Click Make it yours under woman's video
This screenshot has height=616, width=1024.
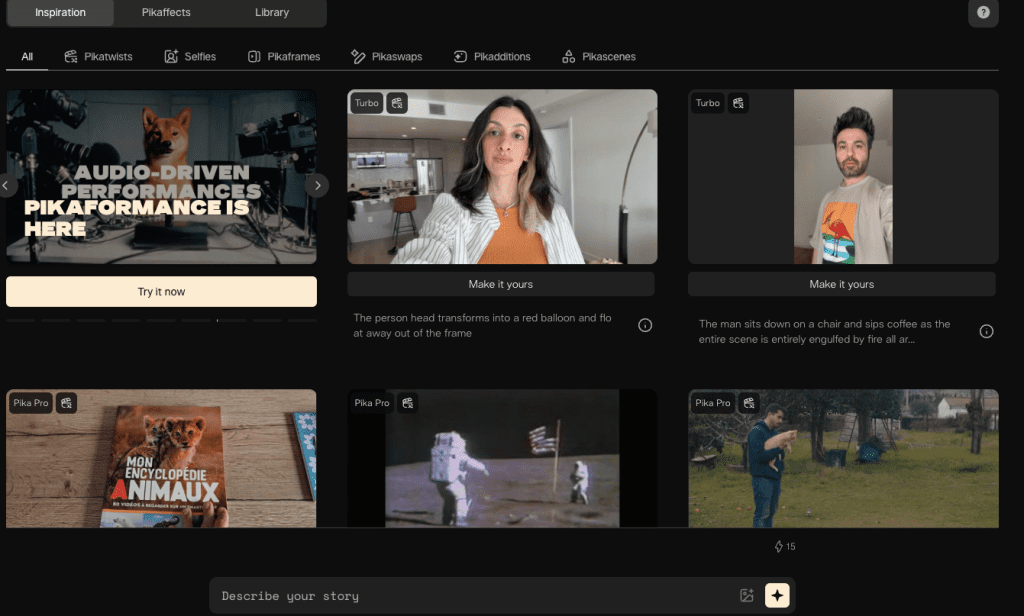(x=501, y=284)
